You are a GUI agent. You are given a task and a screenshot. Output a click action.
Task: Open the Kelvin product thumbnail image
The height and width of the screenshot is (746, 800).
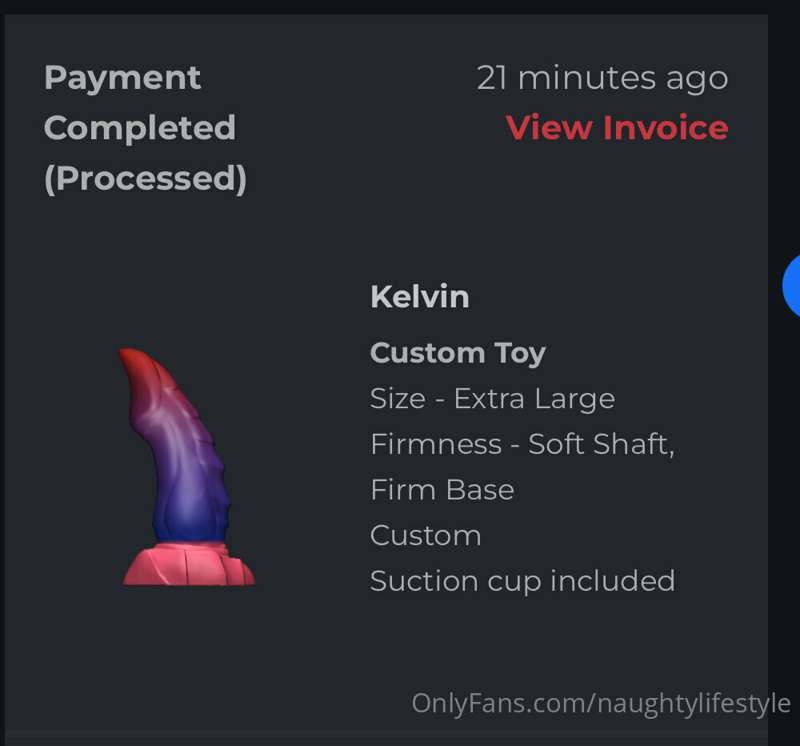point(187,466)
